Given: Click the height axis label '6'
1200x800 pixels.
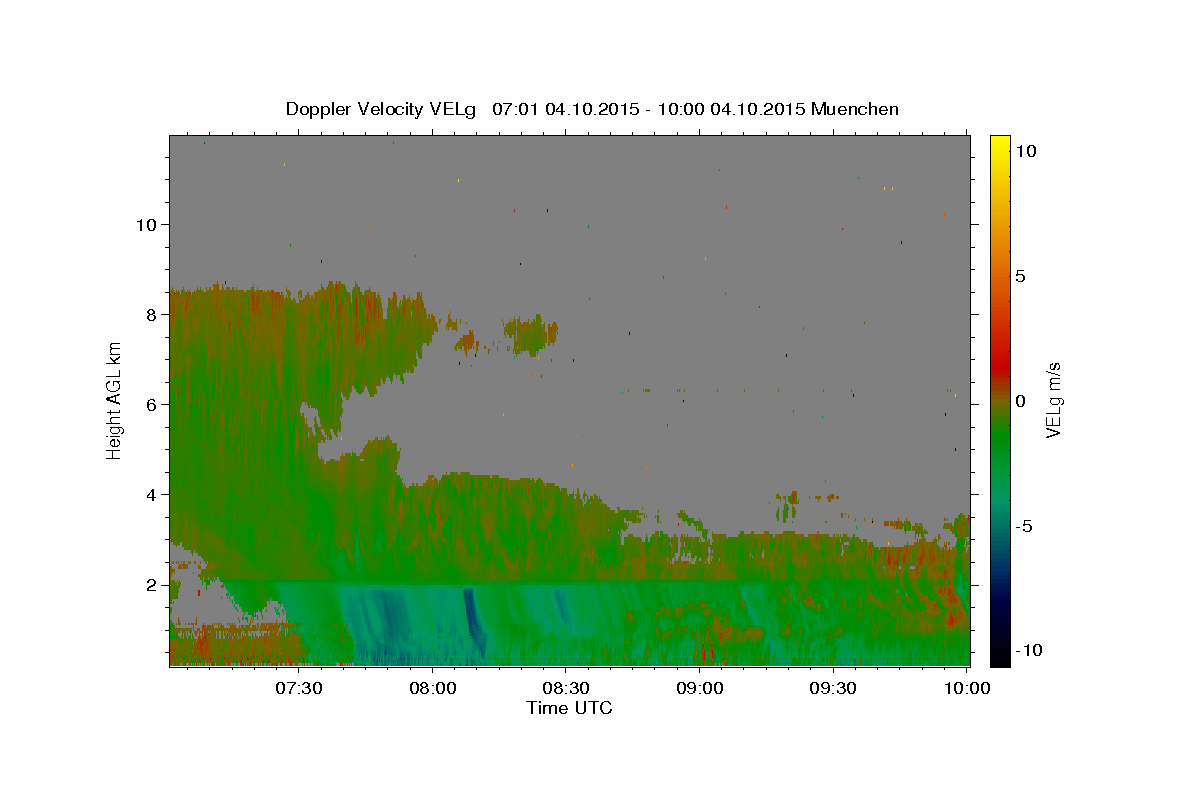Looking at the screenshot, I should pos(150,404).
